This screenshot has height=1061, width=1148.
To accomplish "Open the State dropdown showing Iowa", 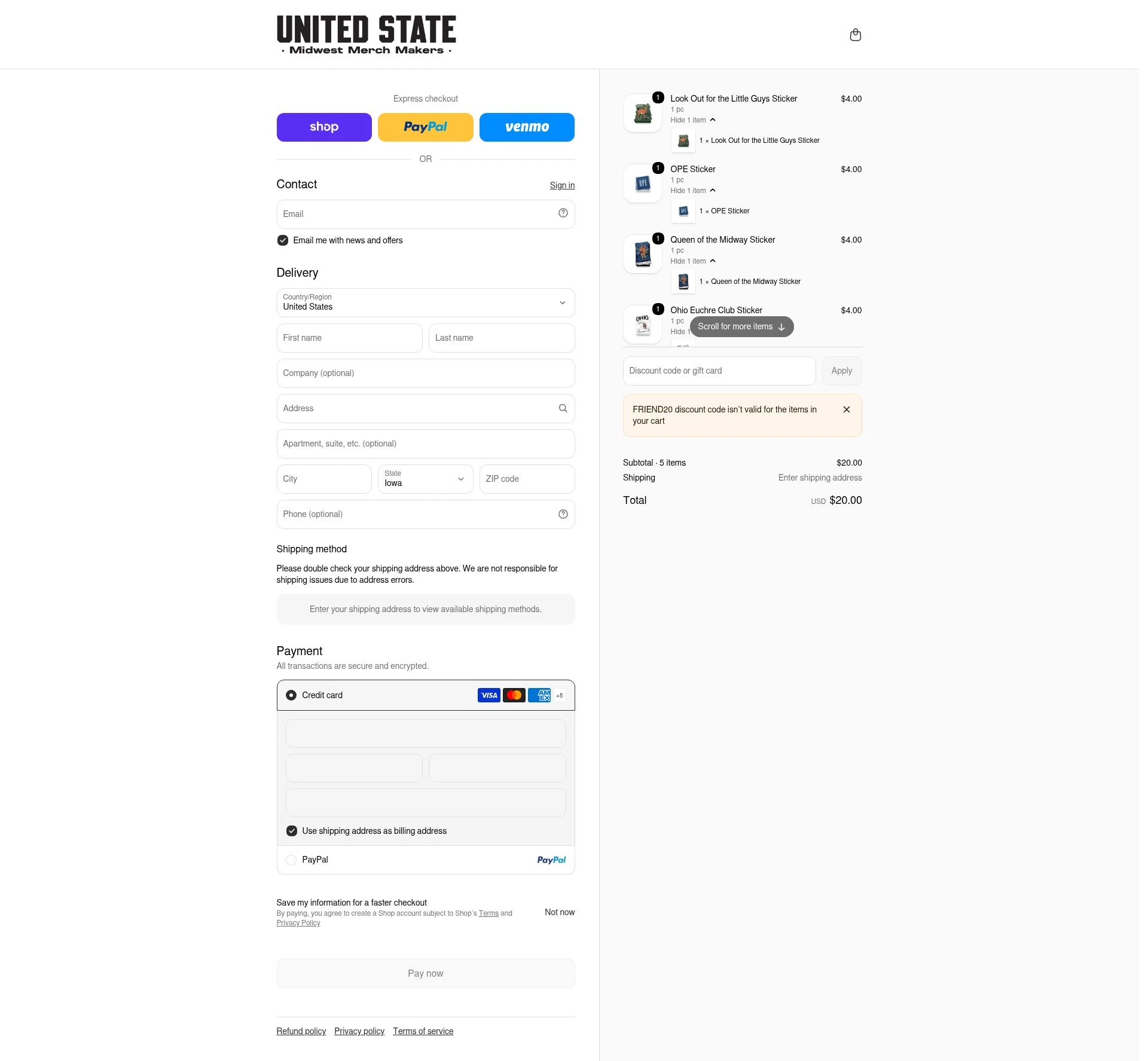I will point(425,479).
